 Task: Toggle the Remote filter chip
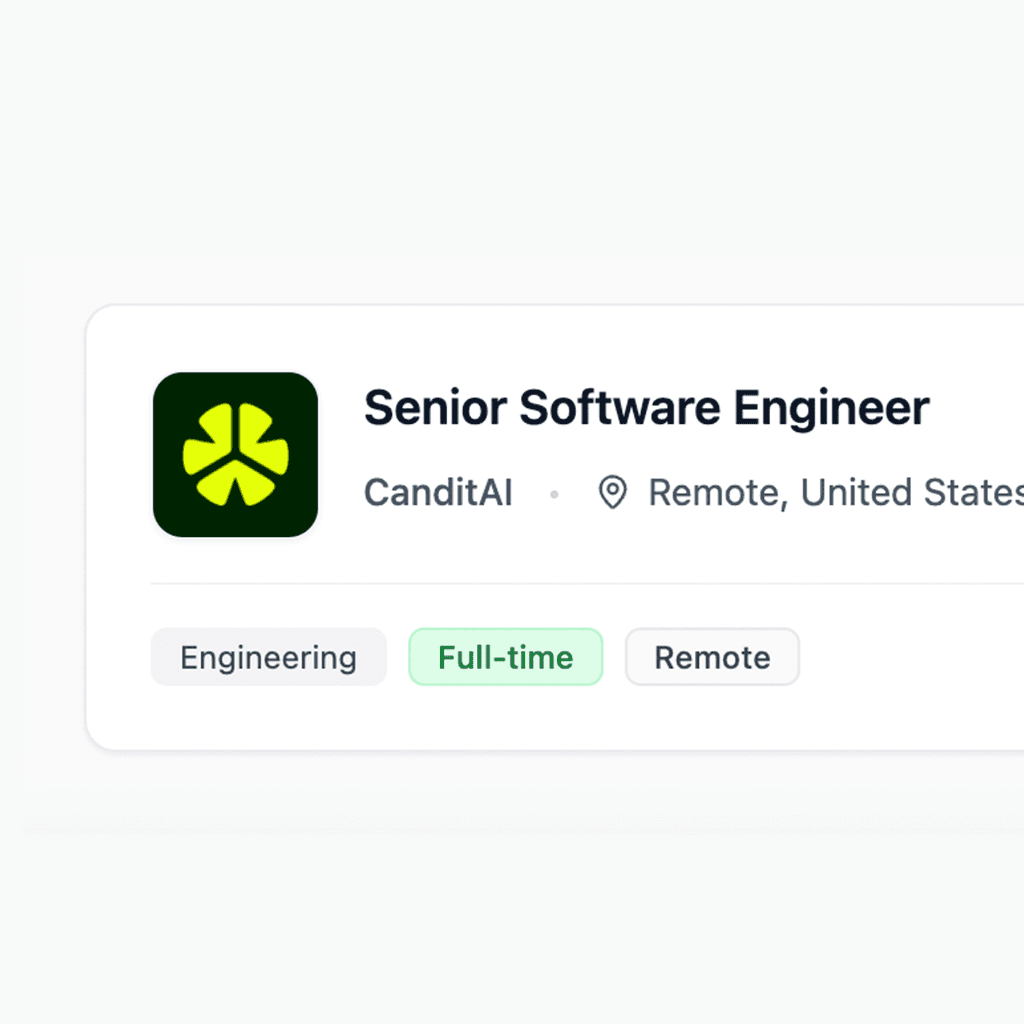pos(712,657)
